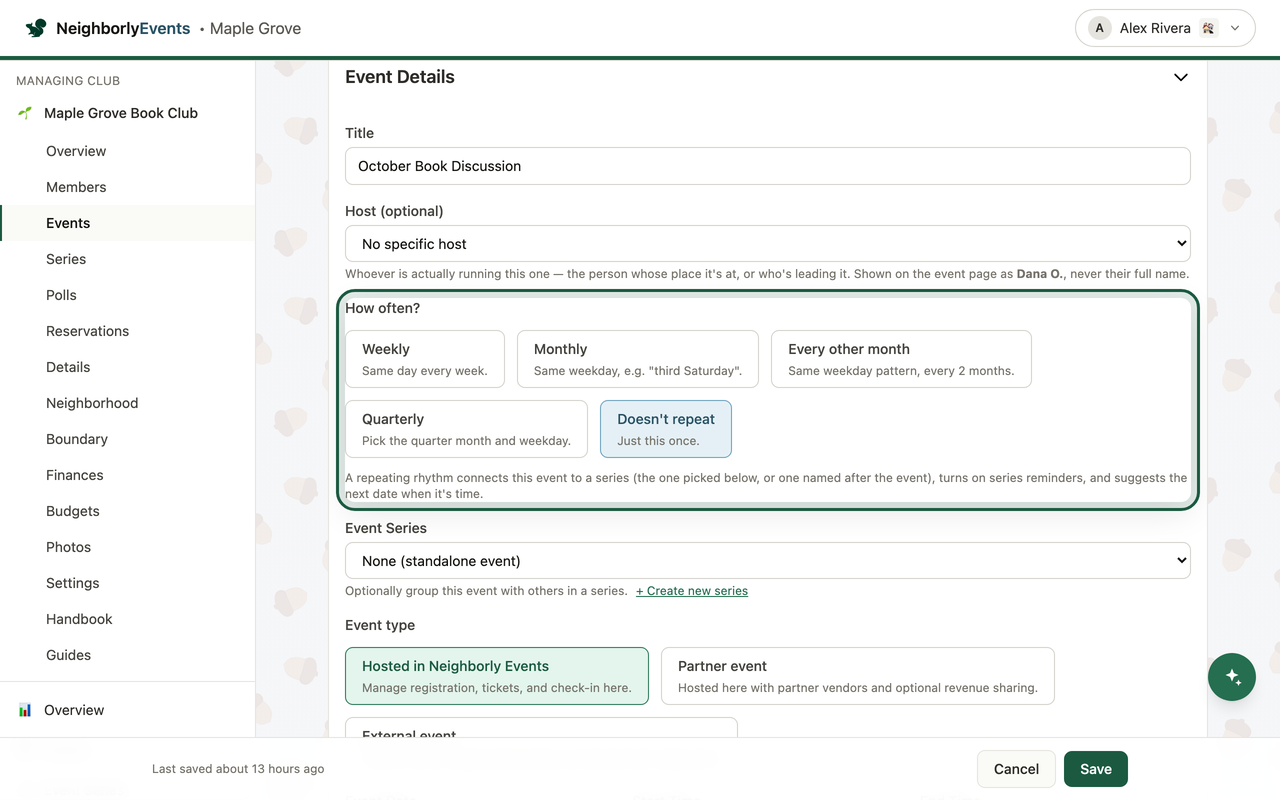Click the "MANAGING CLUB" sidebar heading
This screenshot has height=800, width=1280.
tap(68, 81)
